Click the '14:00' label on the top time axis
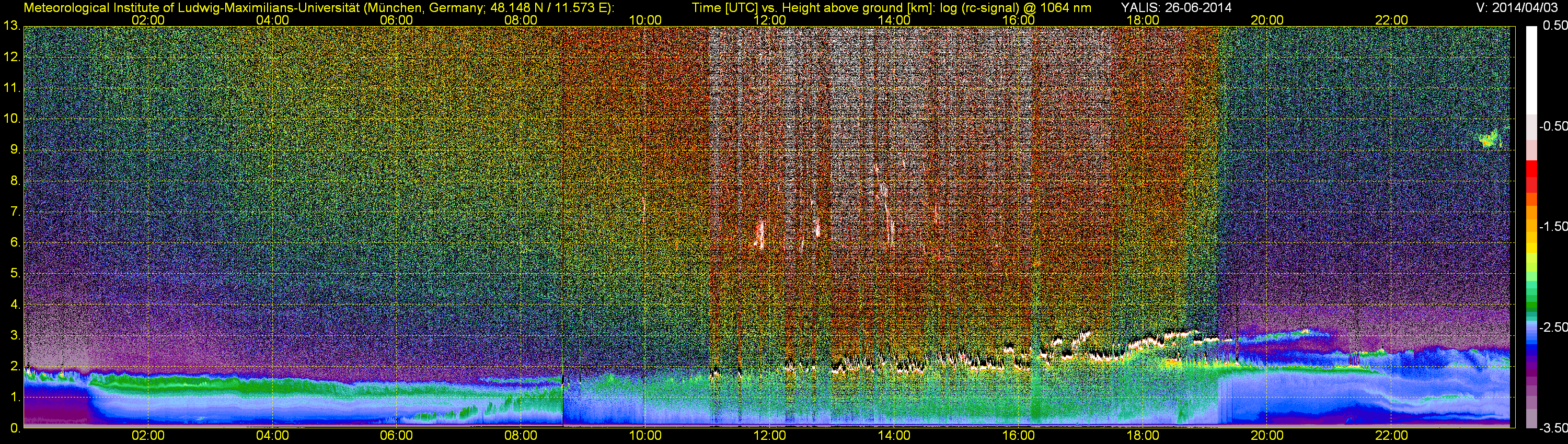 (x=894, y=20)
